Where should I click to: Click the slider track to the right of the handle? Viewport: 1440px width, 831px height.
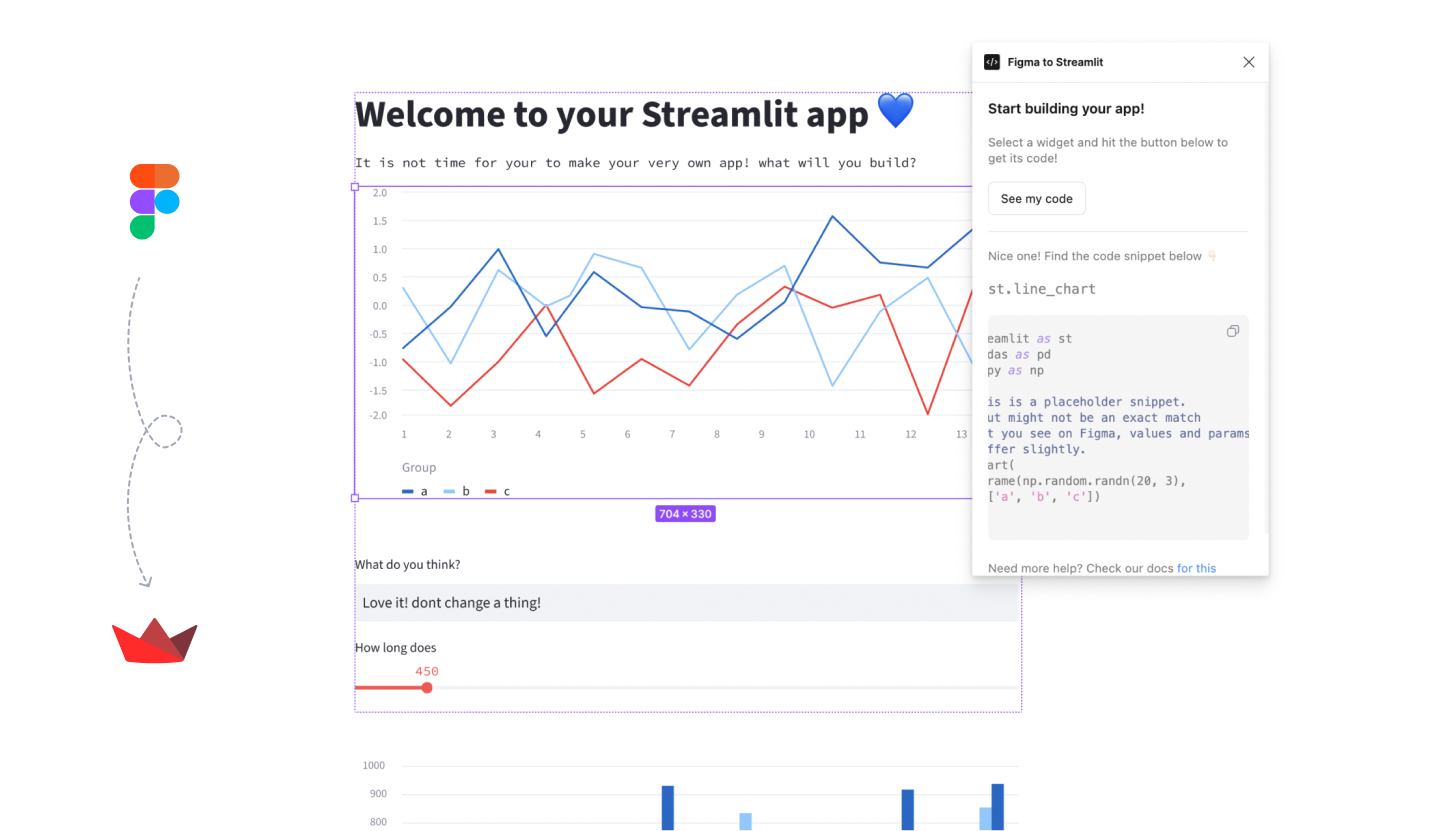tap(725, 688)
